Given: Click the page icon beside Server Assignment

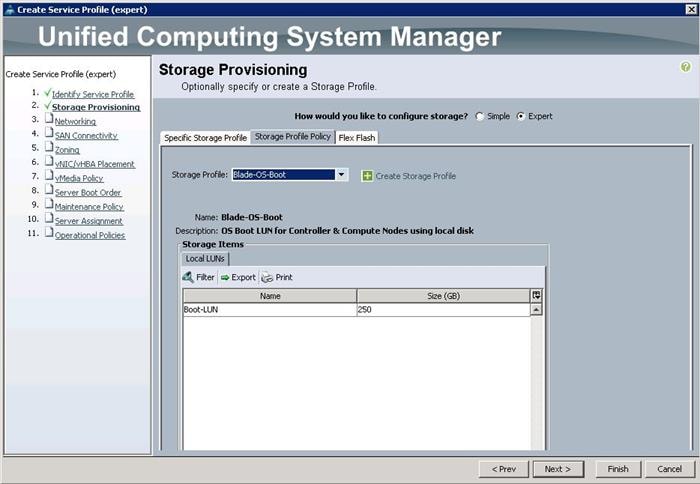Looking at the screenshot, I should coord(49,219).
